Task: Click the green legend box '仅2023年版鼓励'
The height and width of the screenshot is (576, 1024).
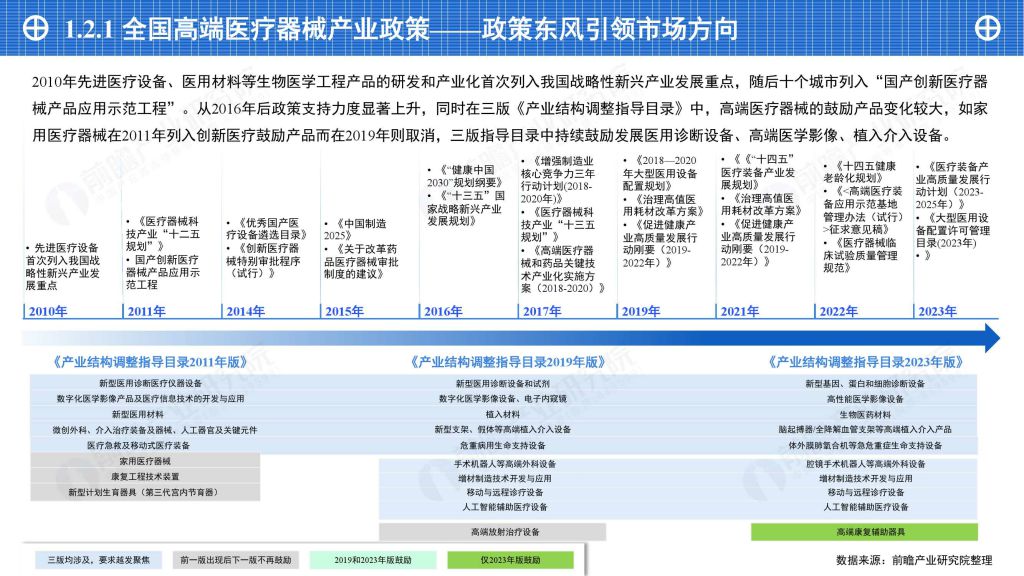Action: [x=511, y=560]
